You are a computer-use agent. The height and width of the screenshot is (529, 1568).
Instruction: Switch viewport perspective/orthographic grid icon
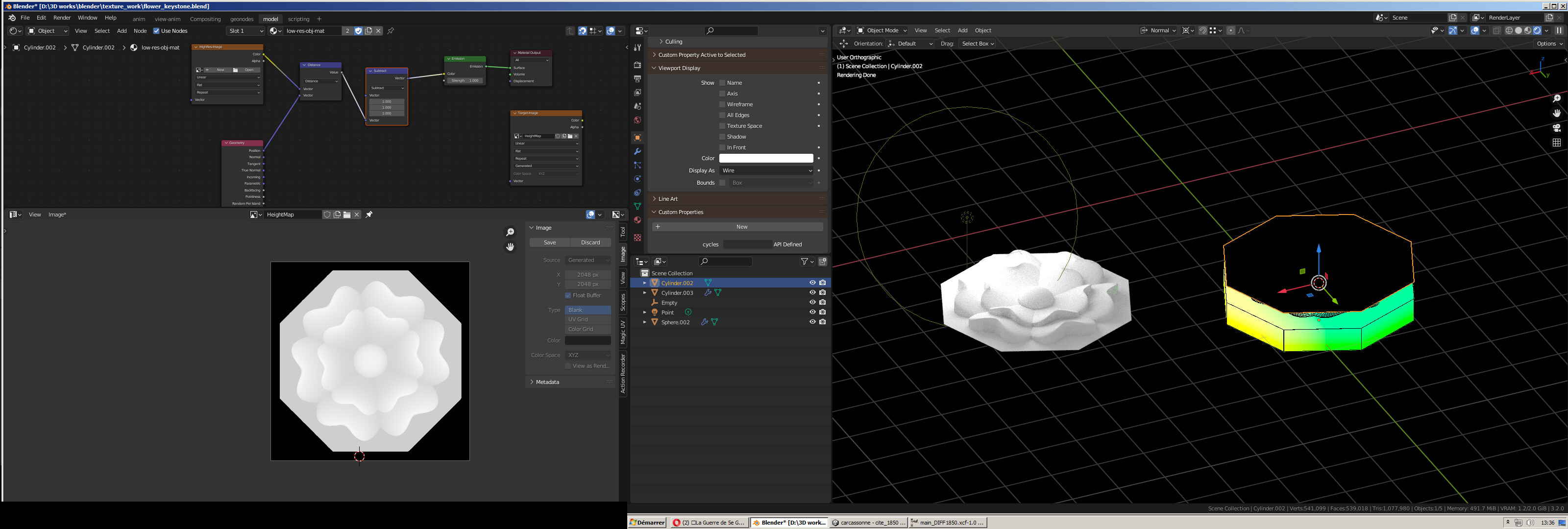click(1556, 143)
